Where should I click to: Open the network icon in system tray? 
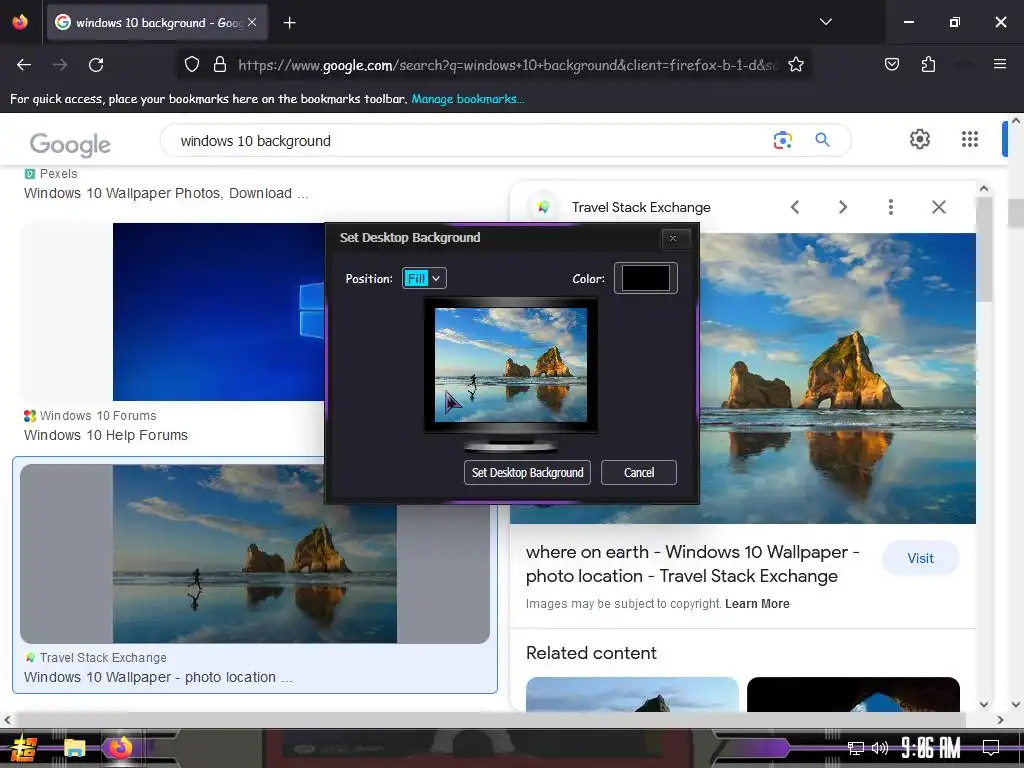coord(856,748)
